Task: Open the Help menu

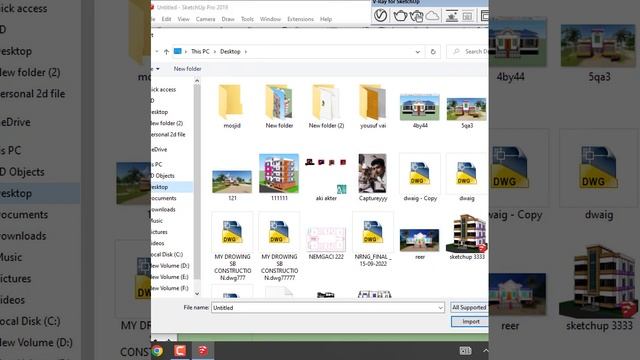Action: [x=326, y=19]
